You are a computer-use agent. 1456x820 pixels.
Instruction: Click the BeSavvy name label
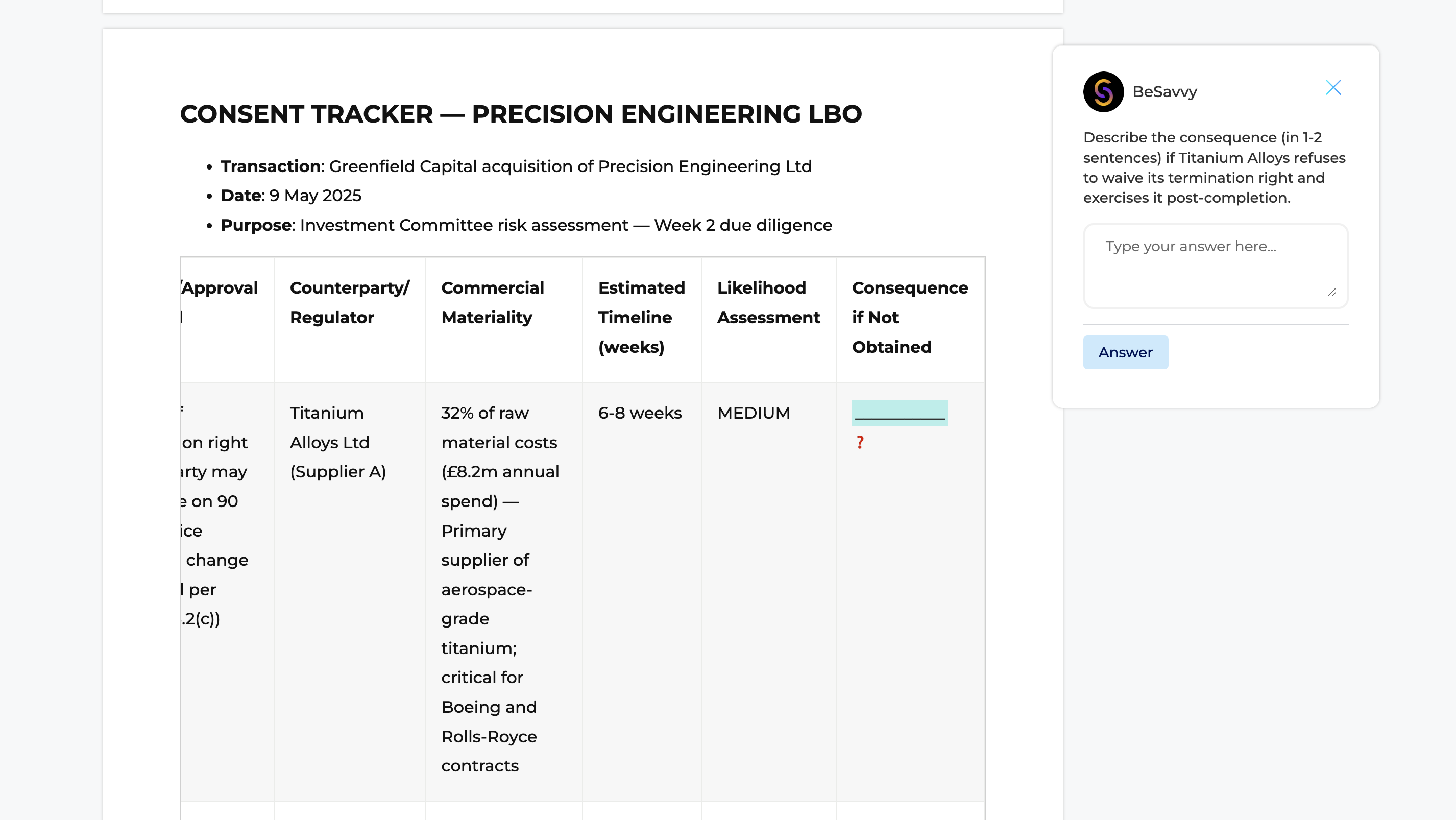click(x=1164, y=91)
